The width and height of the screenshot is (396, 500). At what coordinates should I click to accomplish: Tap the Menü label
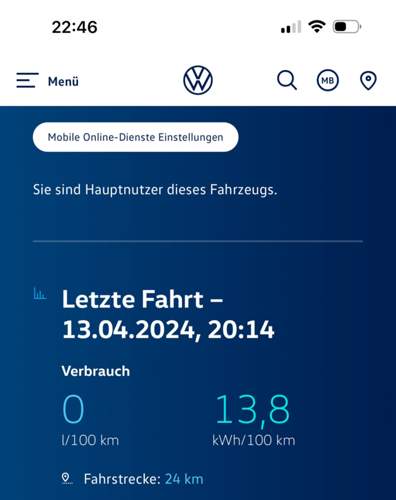(x=63, y=81)
